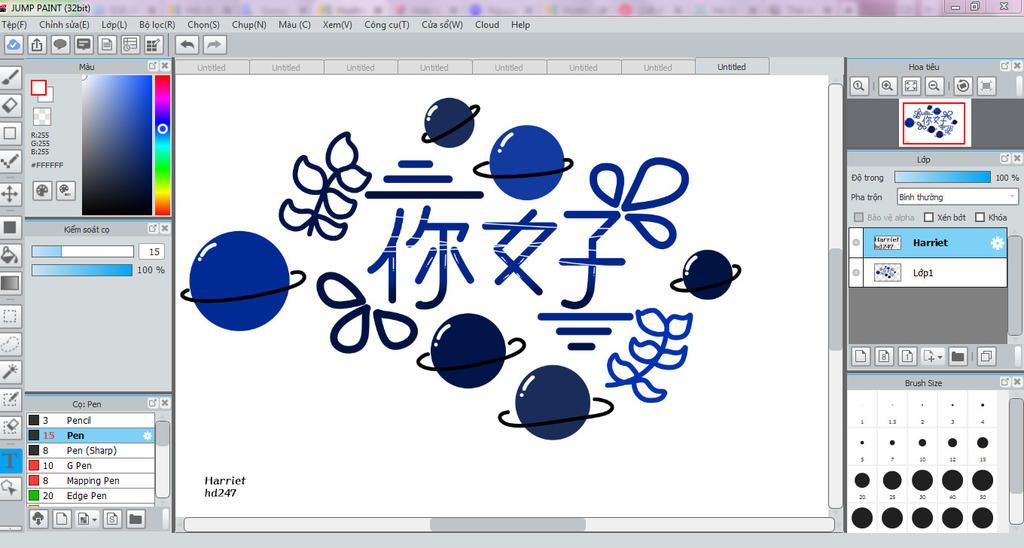Click the share/export icon in toolbar

pyautogui.click(x=37, y=44)
